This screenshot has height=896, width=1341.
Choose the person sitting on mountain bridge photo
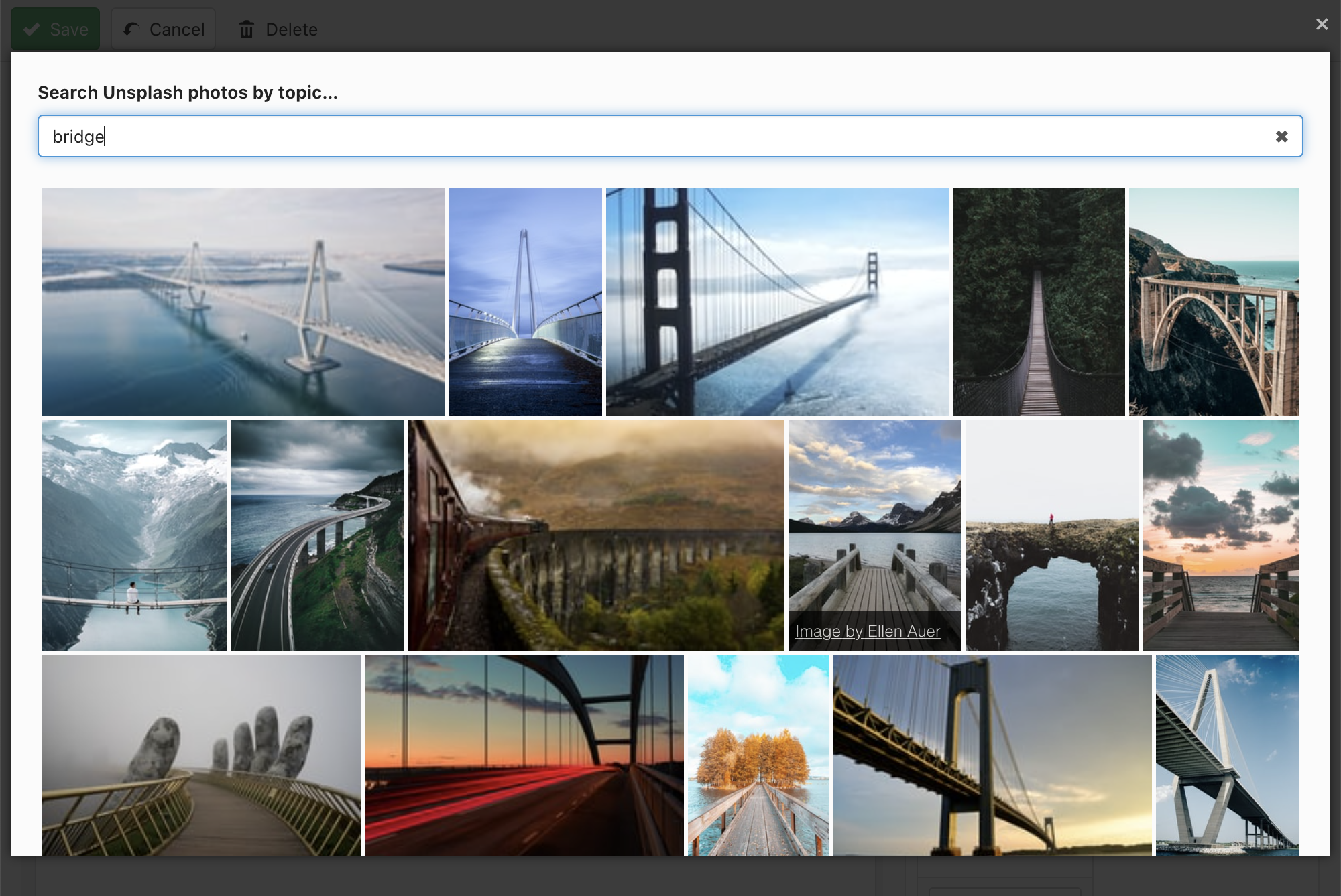click(x=133, y=535)
